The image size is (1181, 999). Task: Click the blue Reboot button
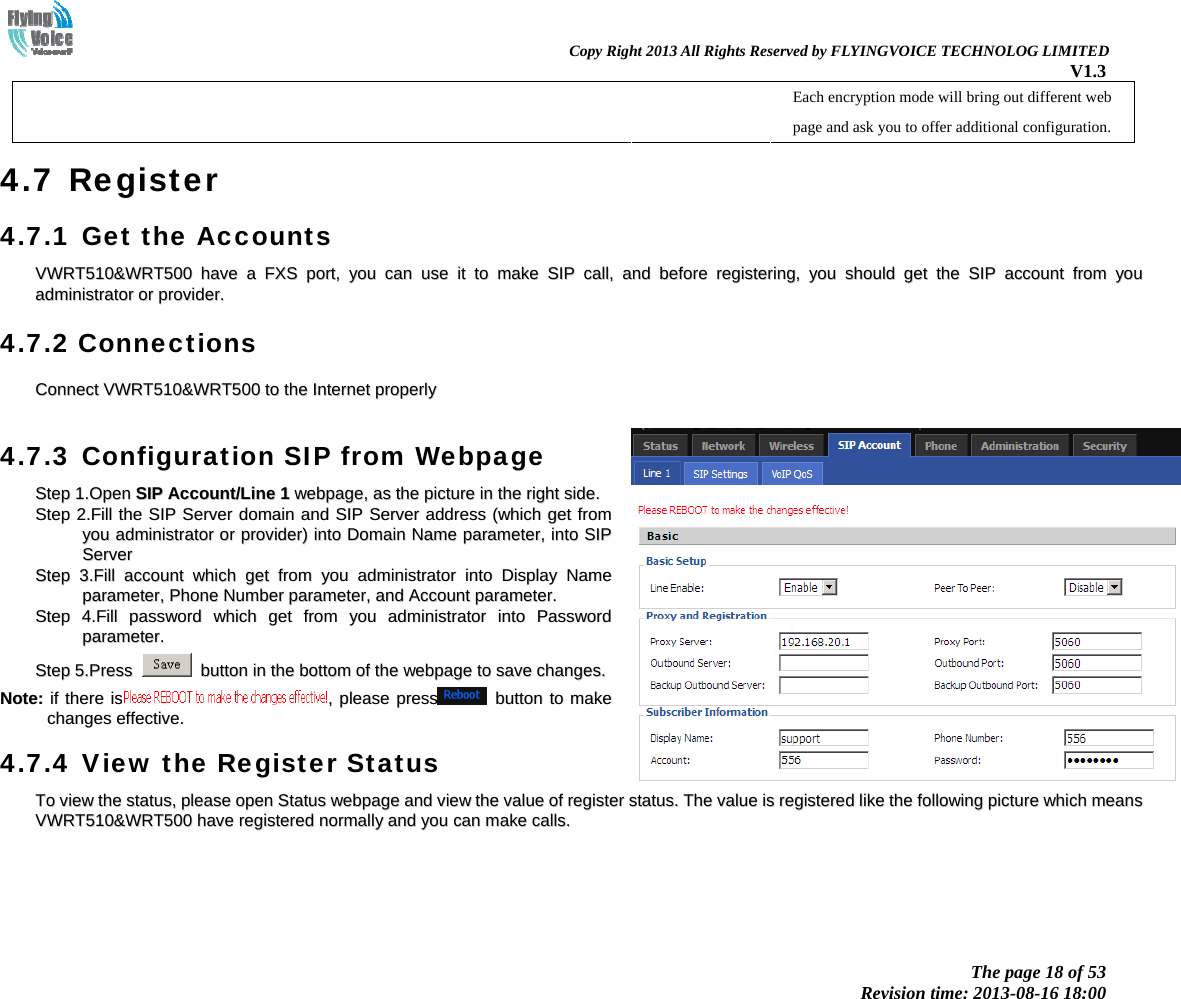(x=462, y=695)
